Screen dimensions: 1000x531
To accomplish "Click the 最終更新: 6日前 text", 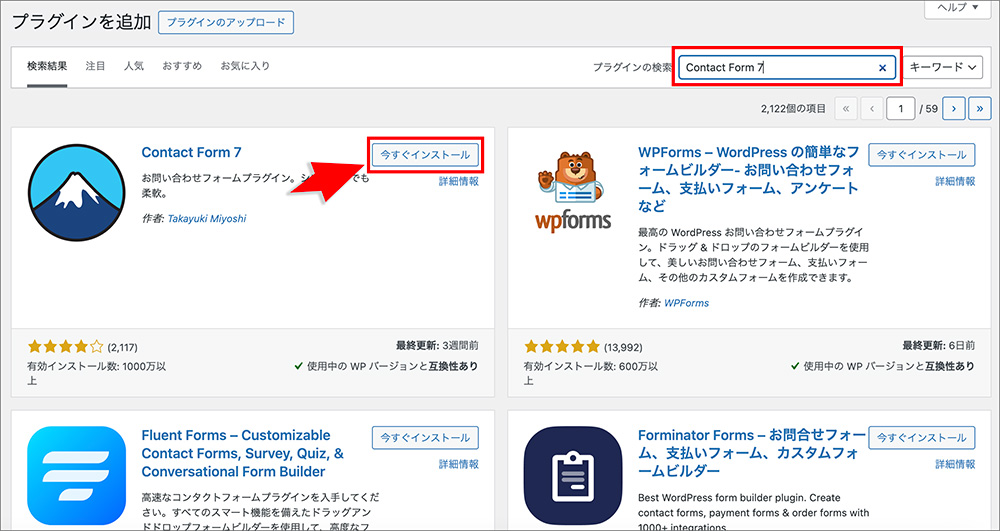I will tap(938, 346).
